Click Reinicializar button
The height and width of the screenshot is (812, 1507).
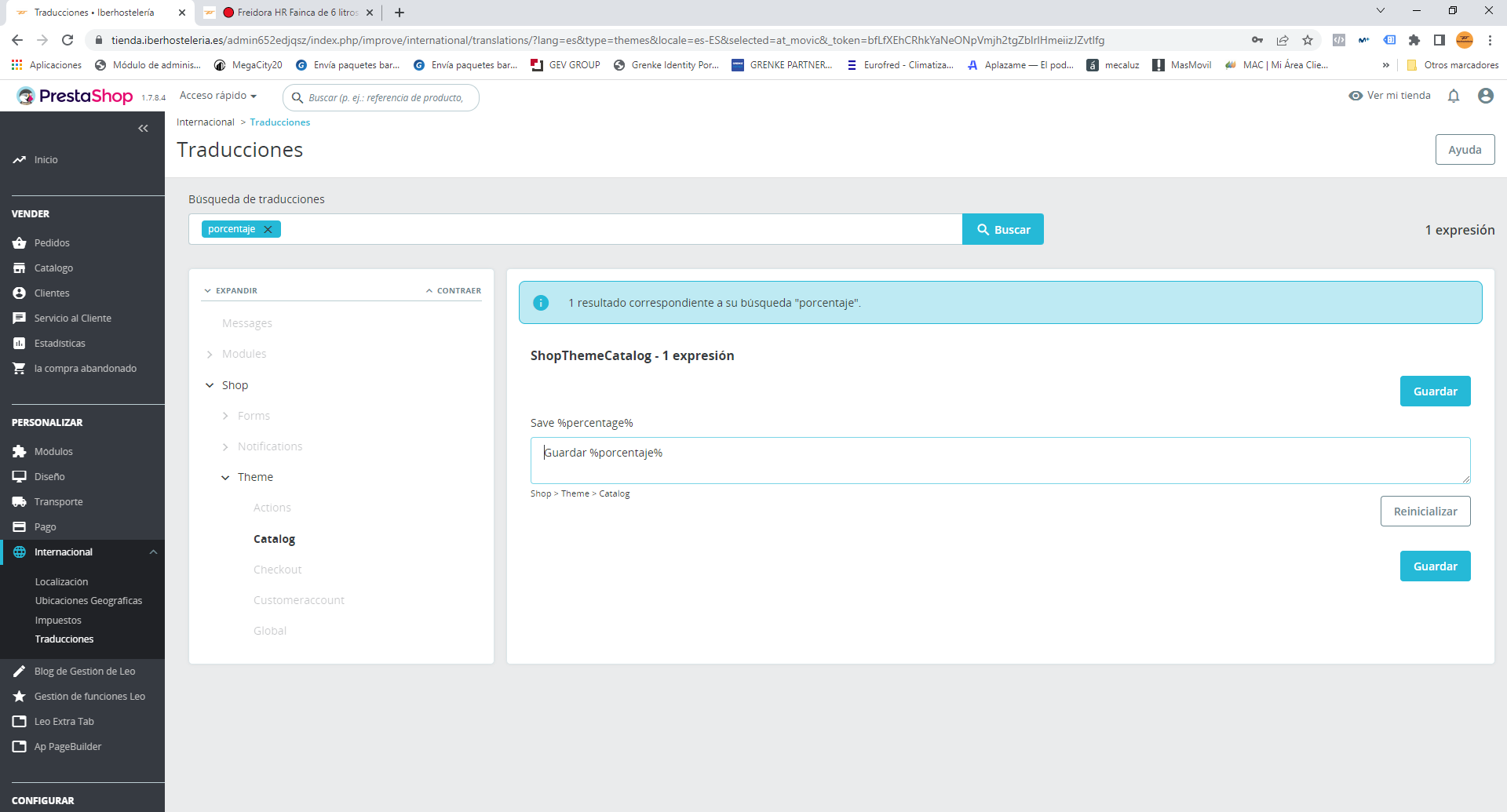pyautogui.click(x=1425, y=512)
